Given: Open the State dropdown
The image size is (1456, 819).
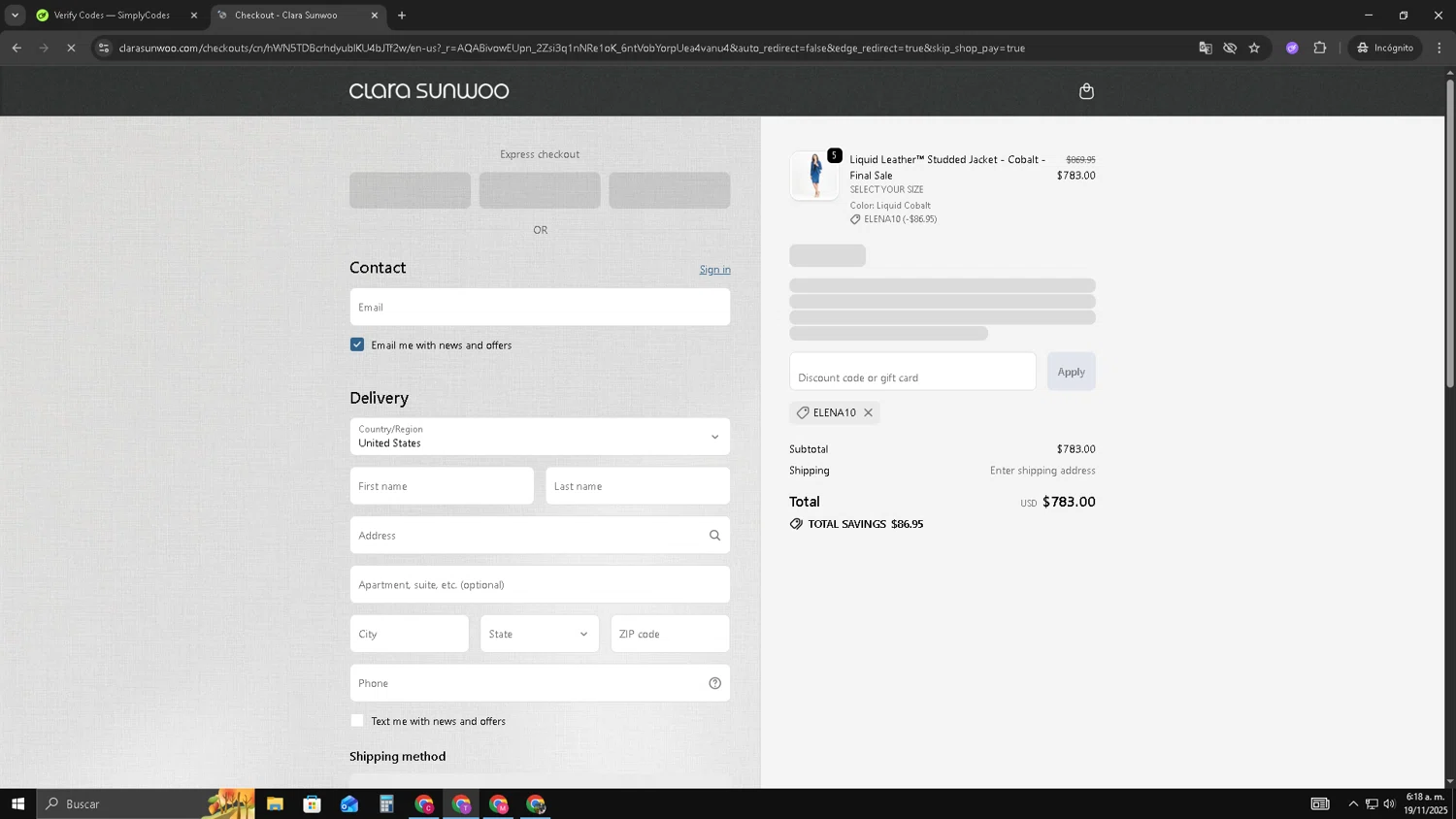Looking at the screenshot, I should (540, 634).
